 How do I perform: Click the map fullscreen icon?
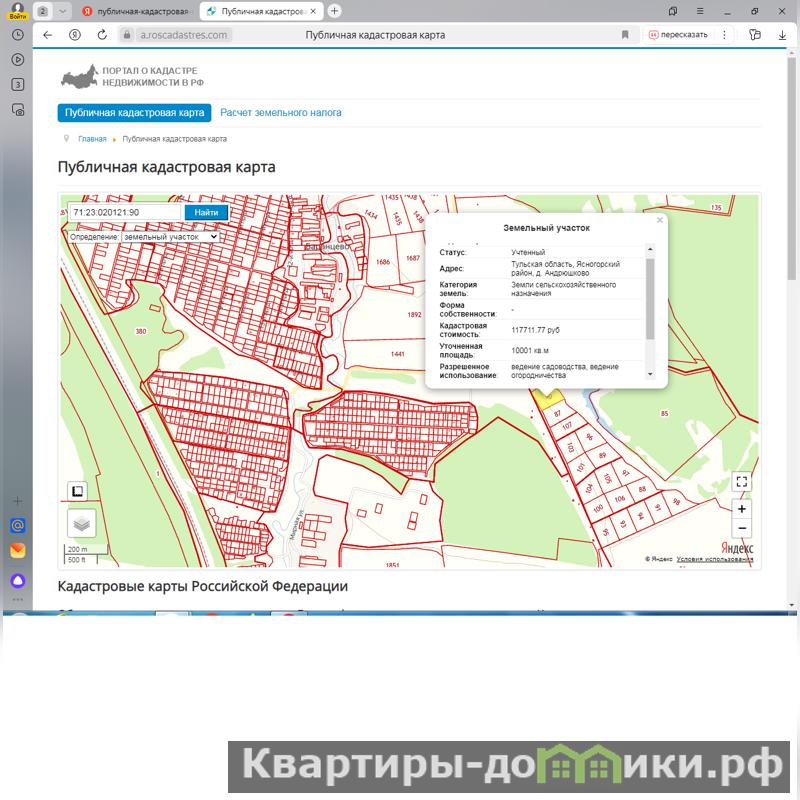[x=741, y=481]
